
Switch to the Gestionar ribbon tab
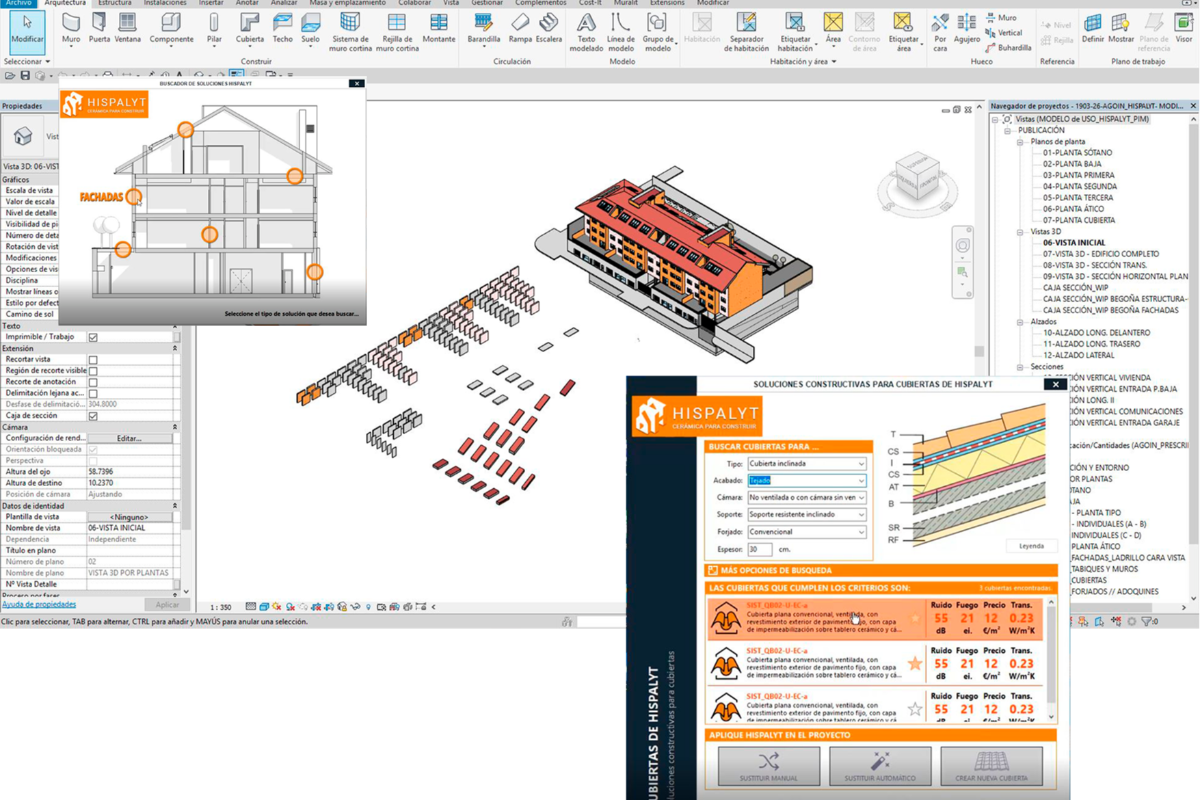pyautogui.click(x=487, y=3)
